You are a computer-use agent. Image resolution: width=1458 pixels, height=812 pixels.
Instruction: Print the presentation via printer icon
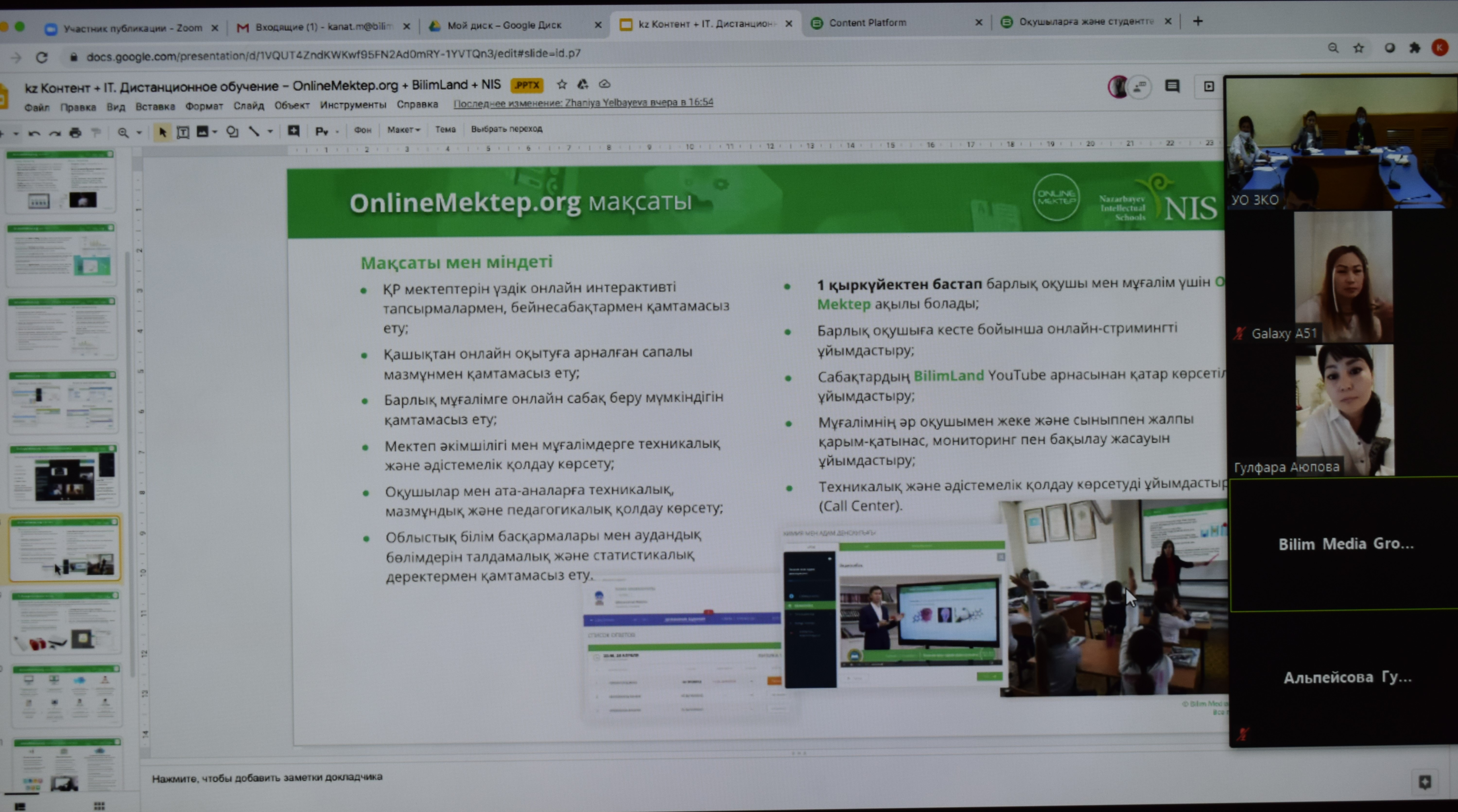pos(75,132)
